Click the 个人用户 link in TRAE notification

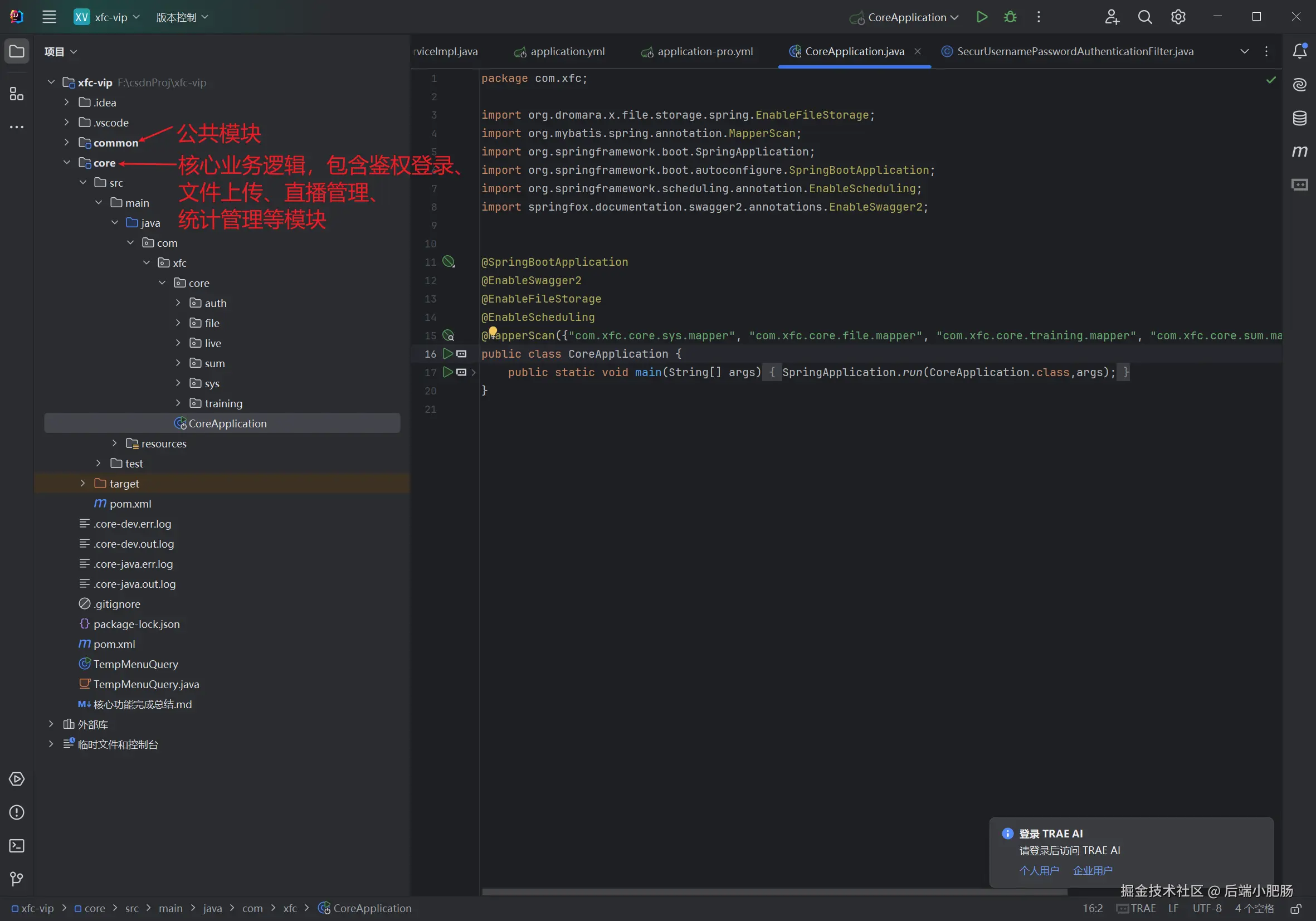pyautogui.click(x=1039, y=870)
